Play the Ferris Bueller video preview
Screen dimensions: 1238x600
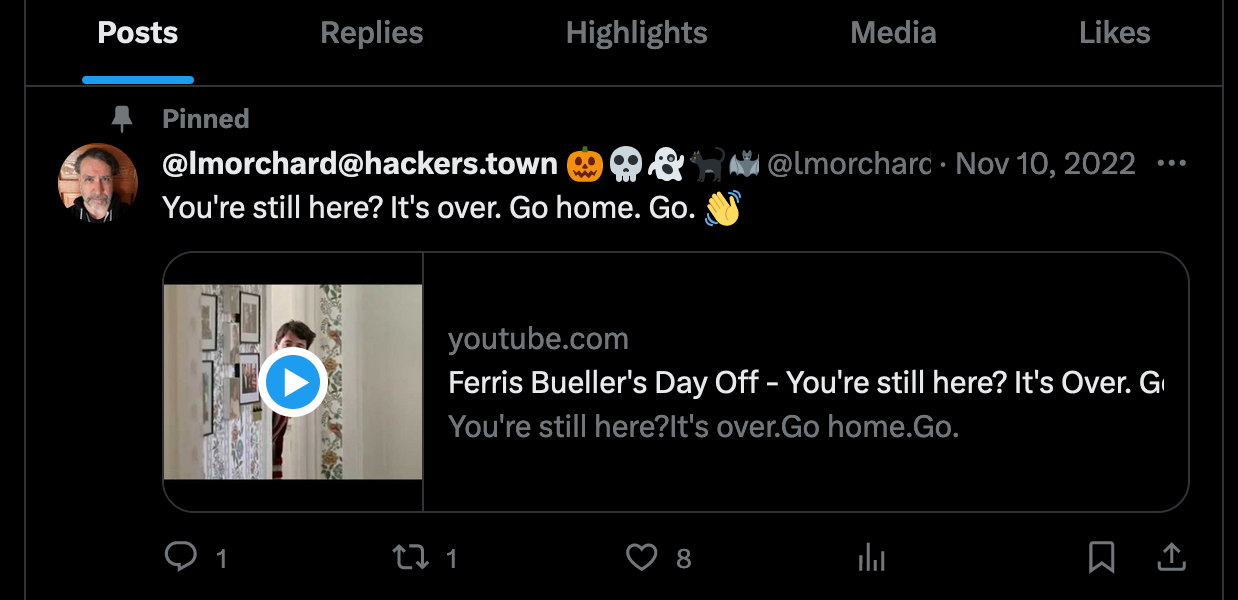tap(292, 382)
